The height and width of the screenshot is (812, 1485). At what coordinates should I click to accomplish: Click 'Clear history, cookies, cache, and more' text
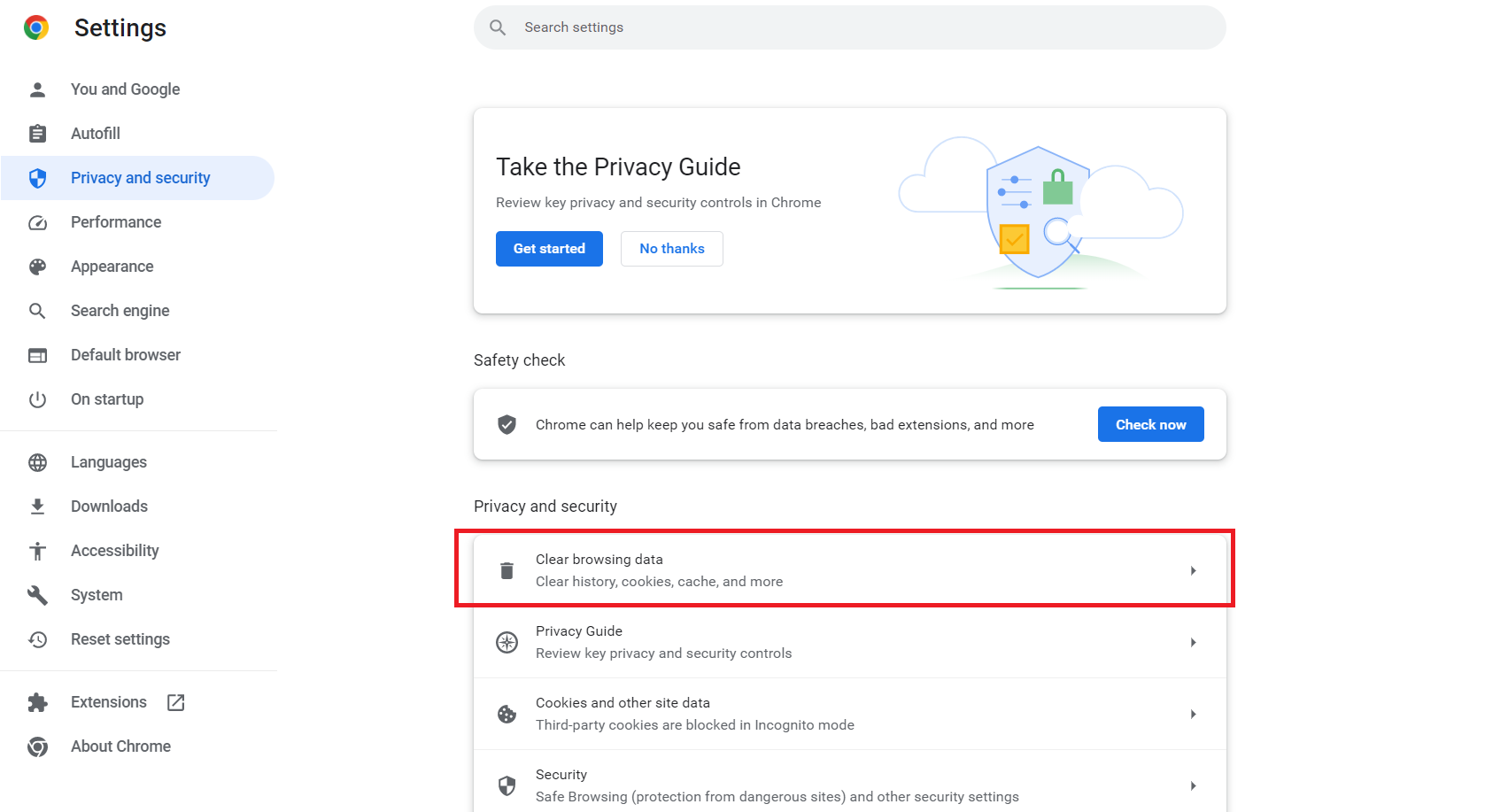click(659, 582)
